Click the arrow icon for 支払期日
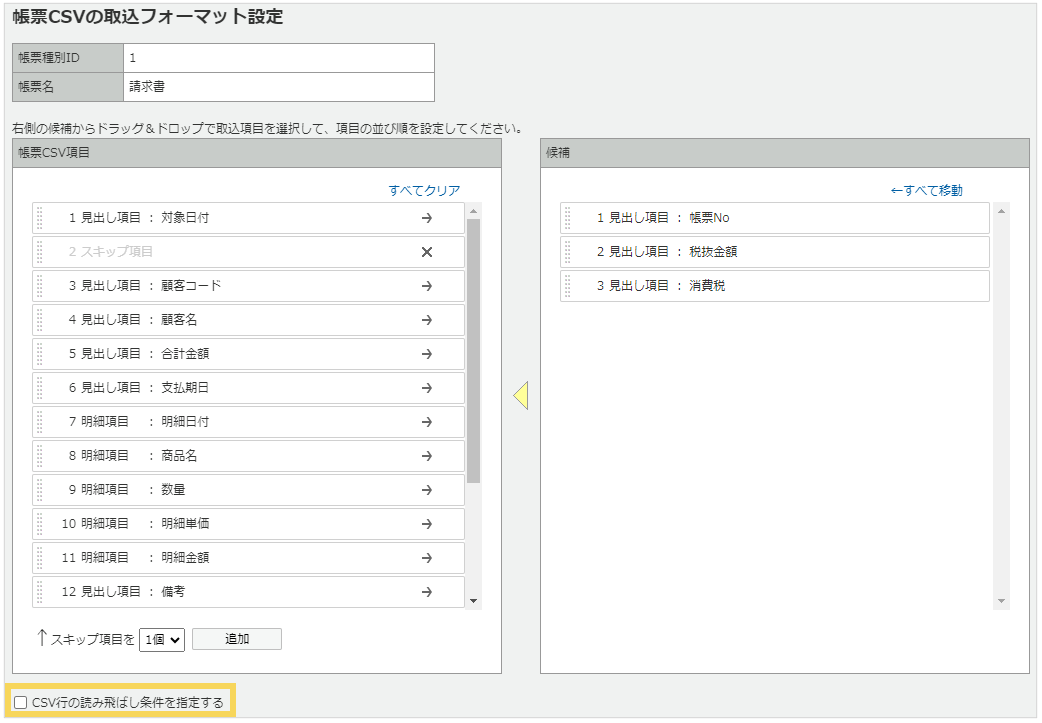Image resolution: width=1042 pixels, height=723 pixels. 428,388
